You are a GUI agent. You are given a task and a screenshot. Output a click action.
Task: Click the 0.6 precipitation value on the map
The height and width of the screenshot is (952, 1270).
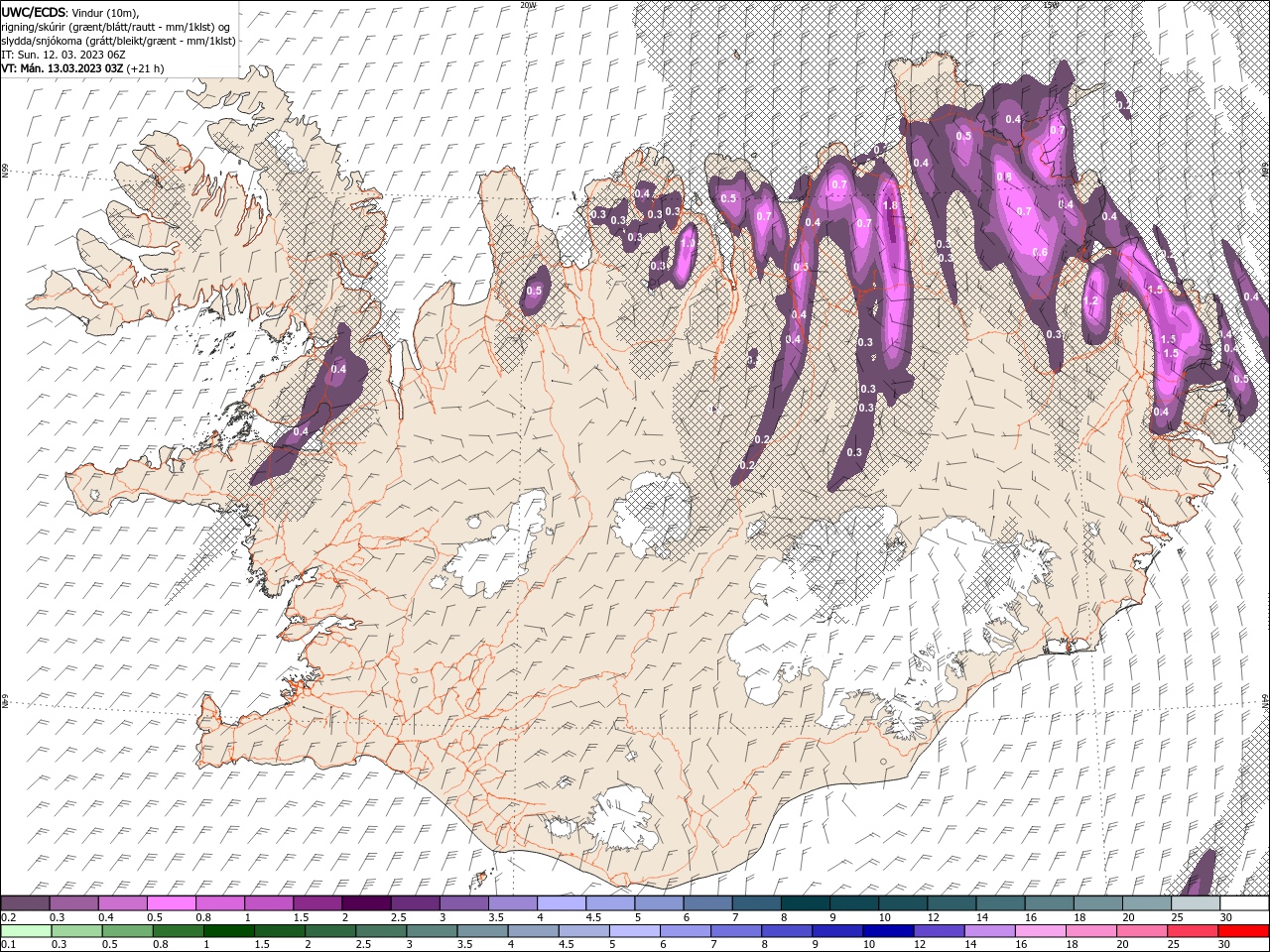1040,252
